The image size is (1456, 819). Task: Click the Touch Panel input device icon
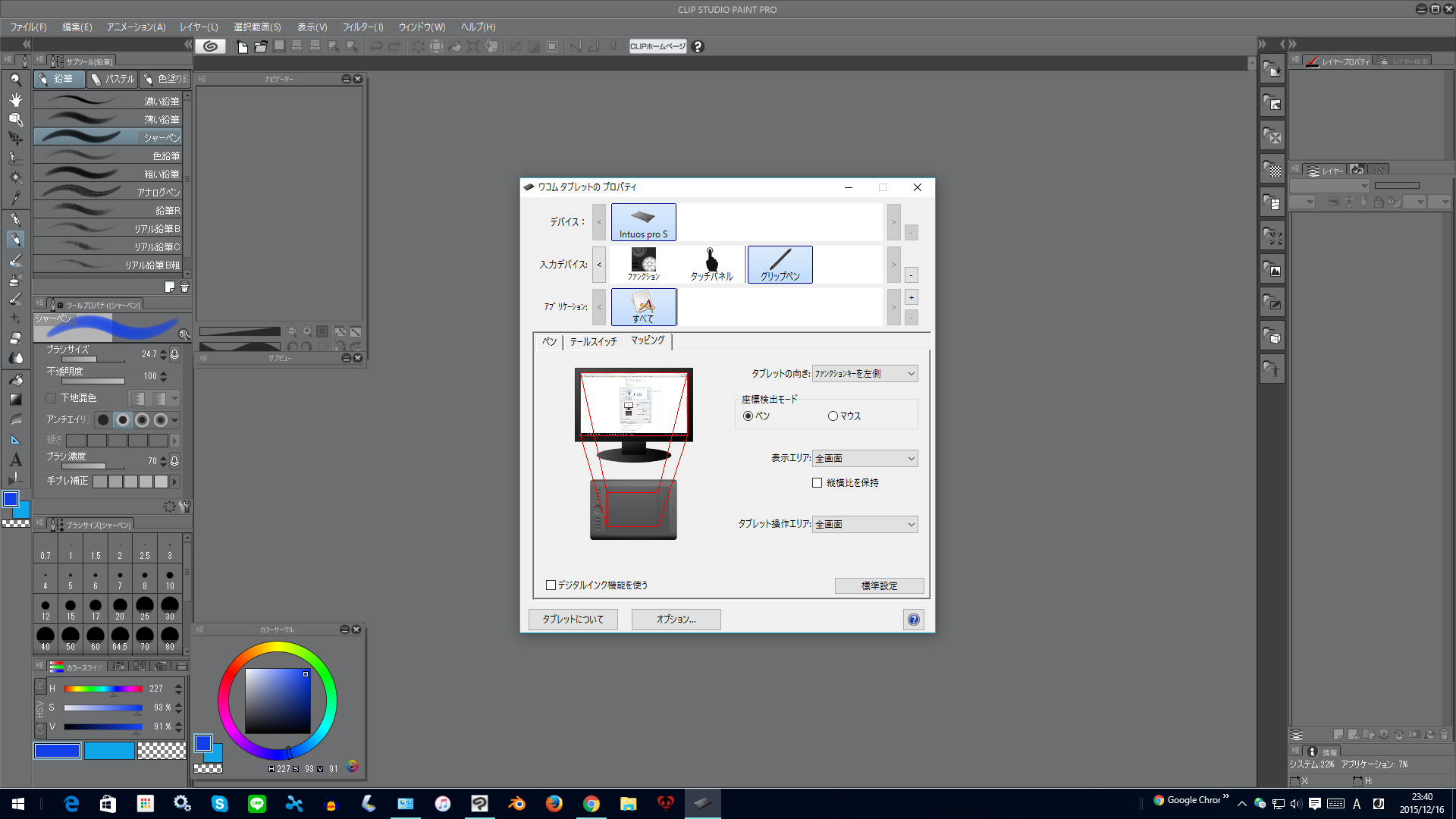[x=711, y=264]
